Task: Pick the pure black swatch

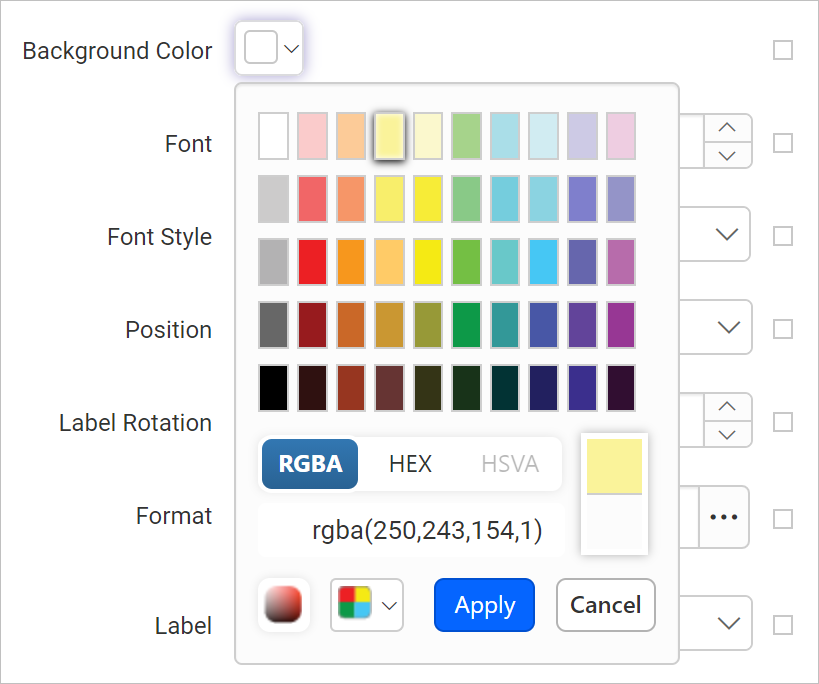Action: (x=273, y=388)
